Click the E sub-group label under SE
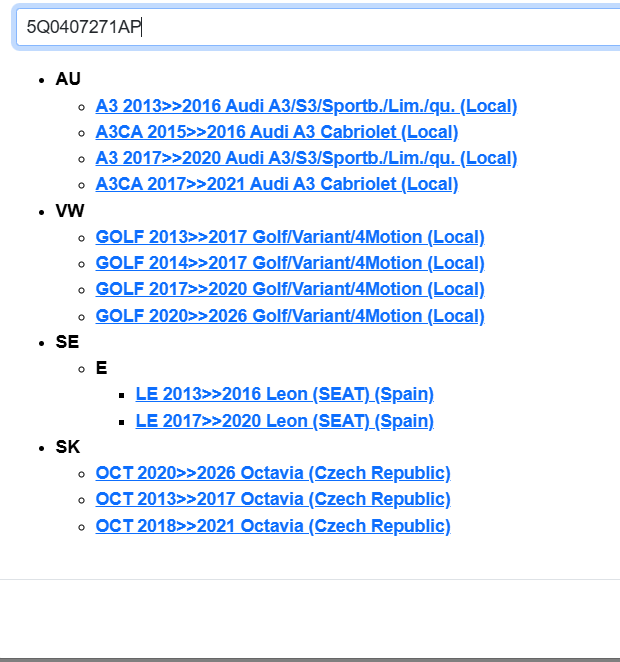The width and height of the screenshot is (620, 662). (101, 368)
